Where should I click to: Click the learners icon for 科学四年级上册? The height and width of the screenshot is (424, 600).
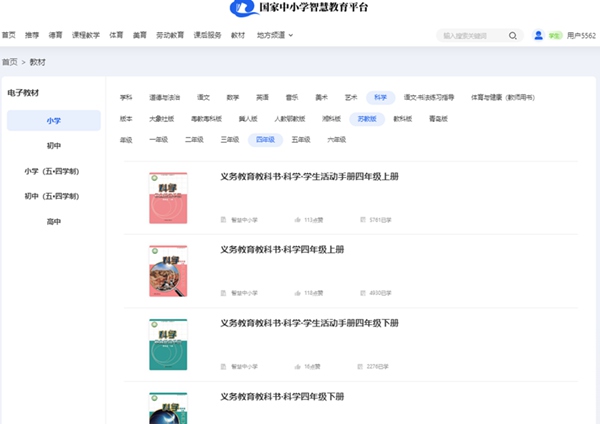(x=363, y=293)
